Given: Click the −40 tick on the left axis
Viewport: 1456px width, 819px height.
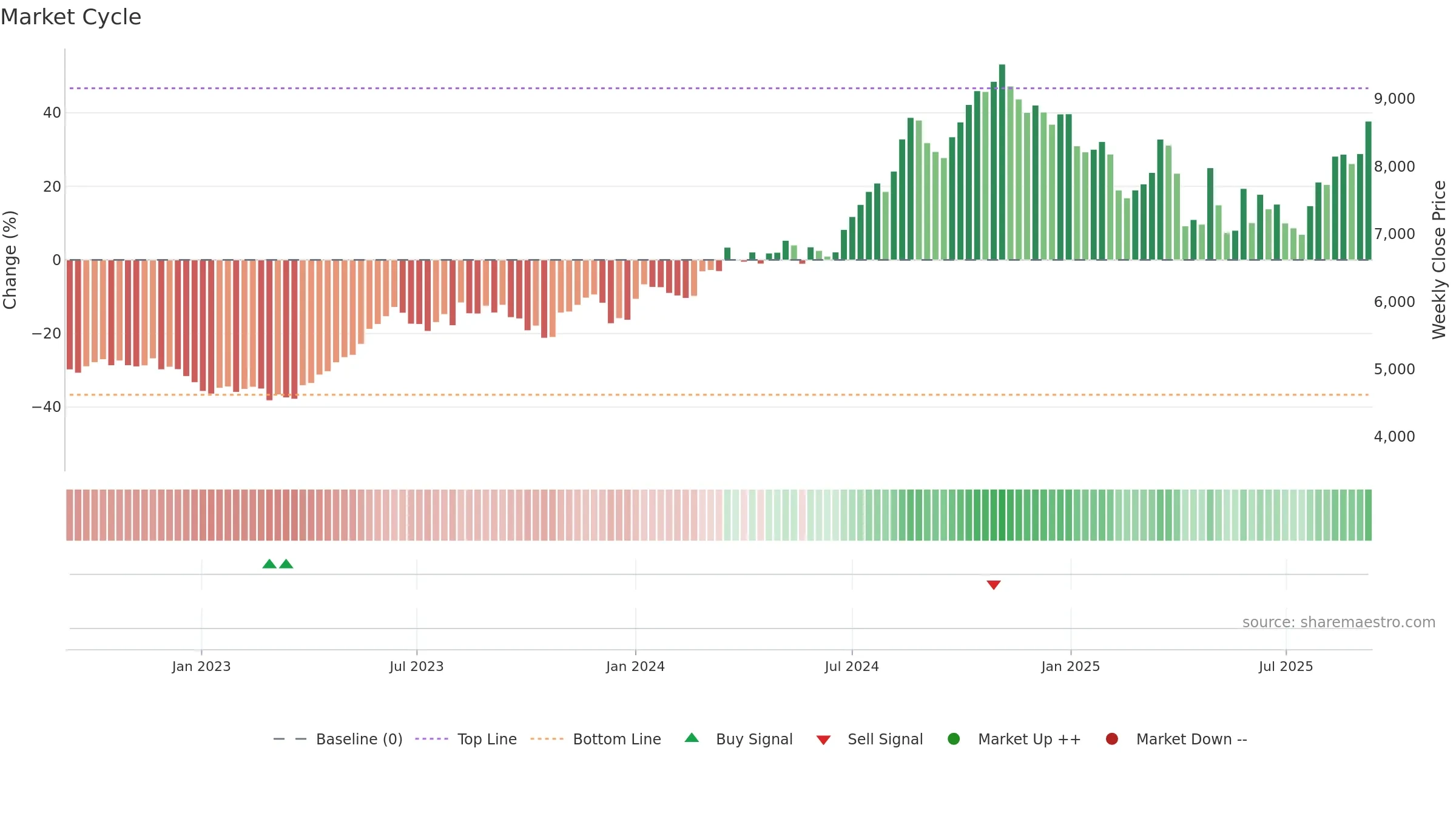Looking at the screenshot, I should tap(47, 407).
